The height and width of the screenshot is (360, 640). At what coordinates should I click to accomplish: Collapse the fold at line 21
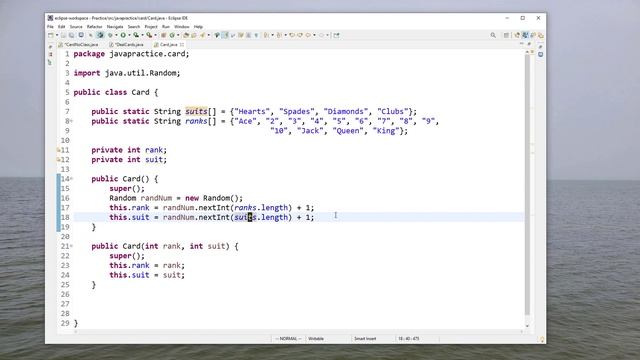pyautogui.click(x=71, y=246)
